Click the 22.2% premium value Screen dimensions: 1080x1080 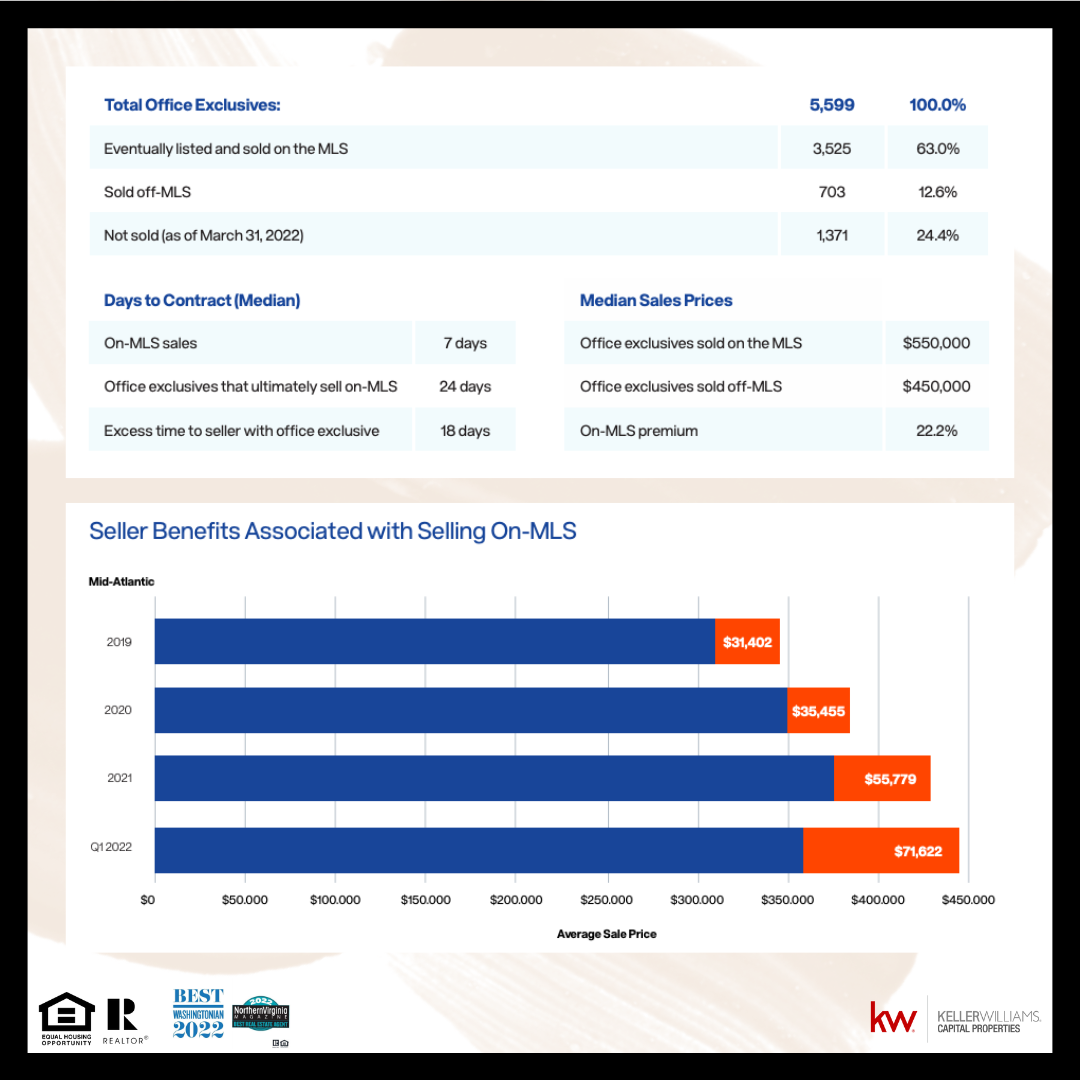coord(937,430)
